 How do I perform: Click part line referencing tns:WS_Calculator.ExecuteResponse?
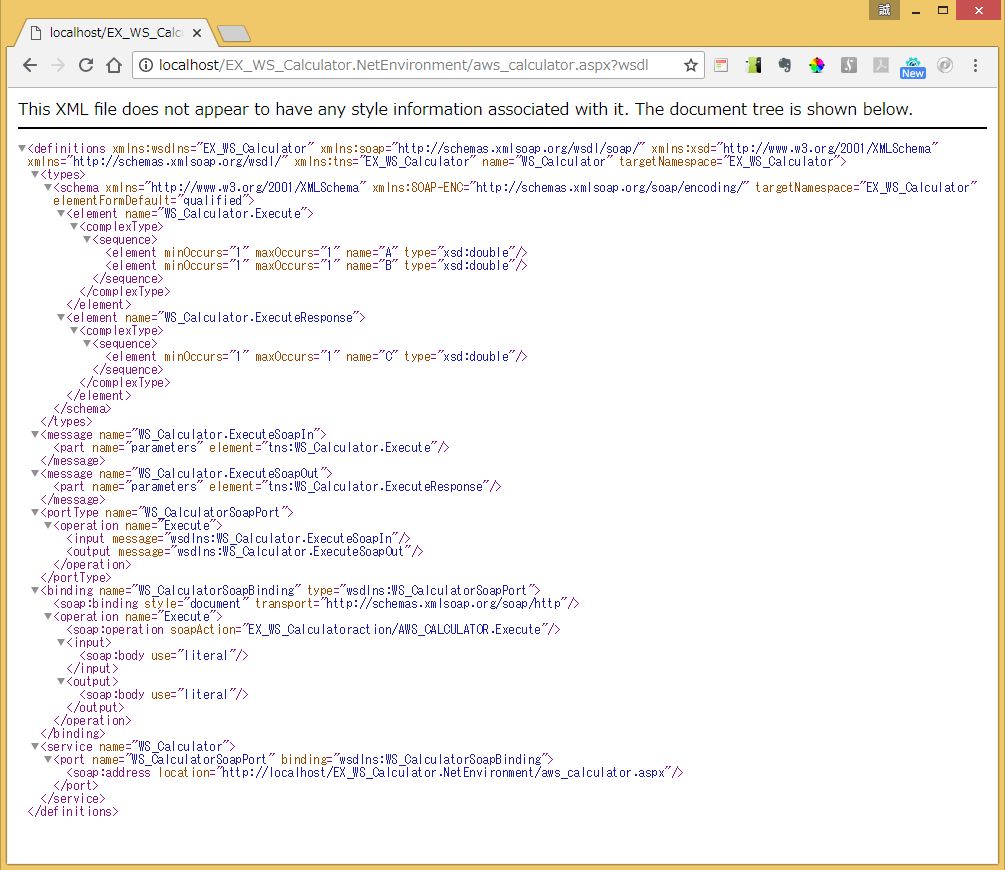coord(277,487)
